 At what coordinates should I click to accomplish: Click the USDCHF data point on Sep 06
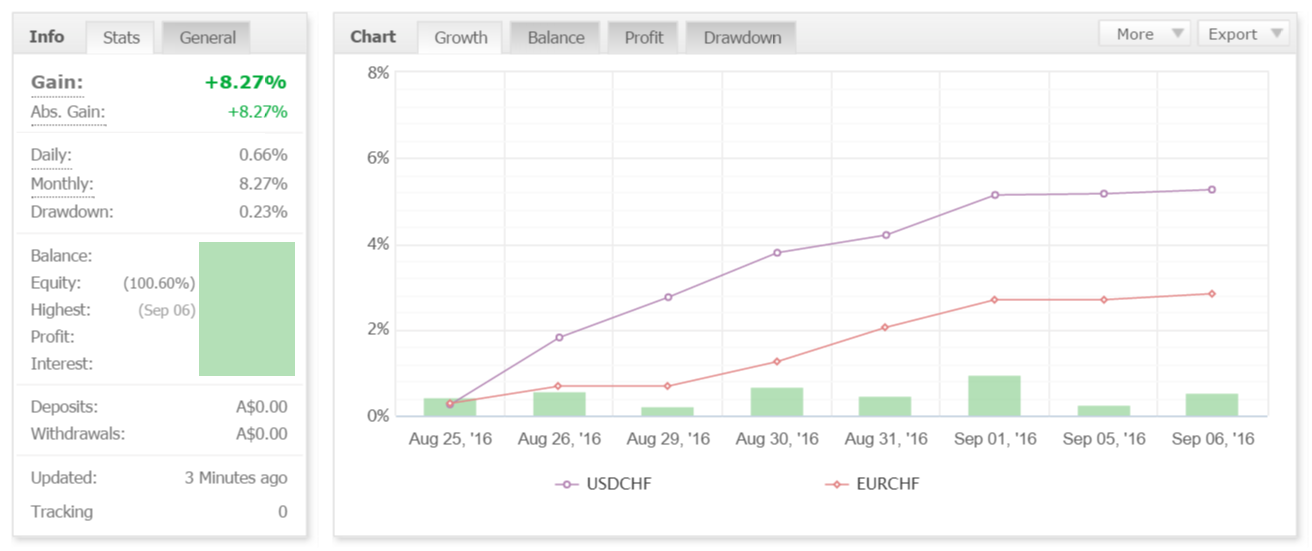tap(1212, 189)
